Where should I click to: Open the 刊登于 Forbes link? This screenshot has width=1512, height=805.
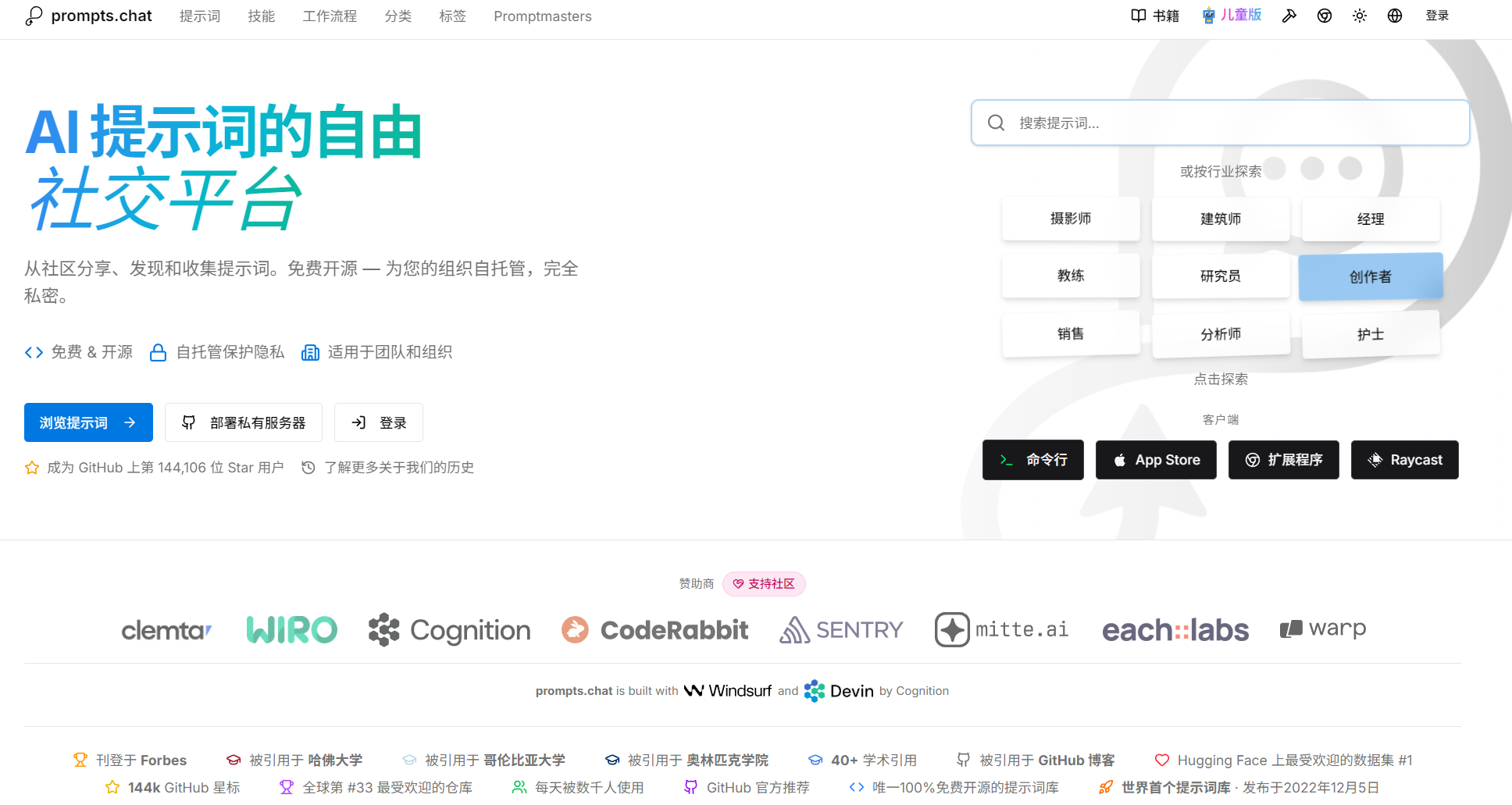(130, 760)
